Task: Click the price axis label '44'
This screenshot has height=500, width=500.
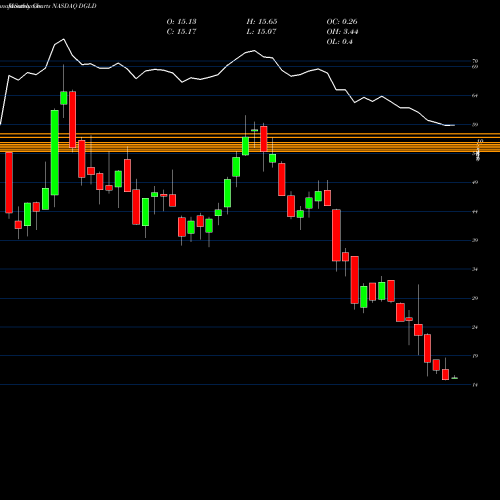Action: tap(475, 211)
